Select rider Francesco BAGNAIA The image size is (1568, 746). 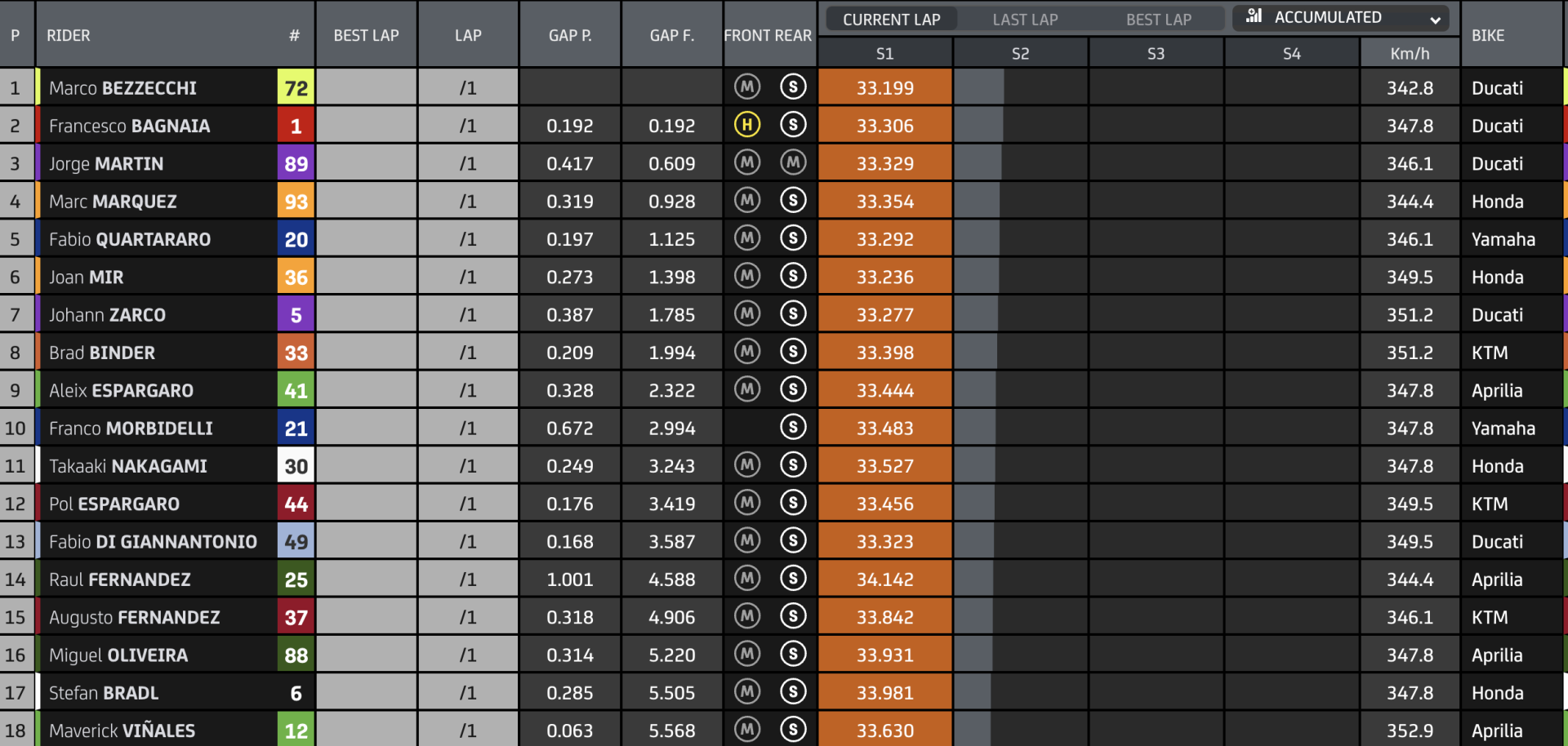129,126
